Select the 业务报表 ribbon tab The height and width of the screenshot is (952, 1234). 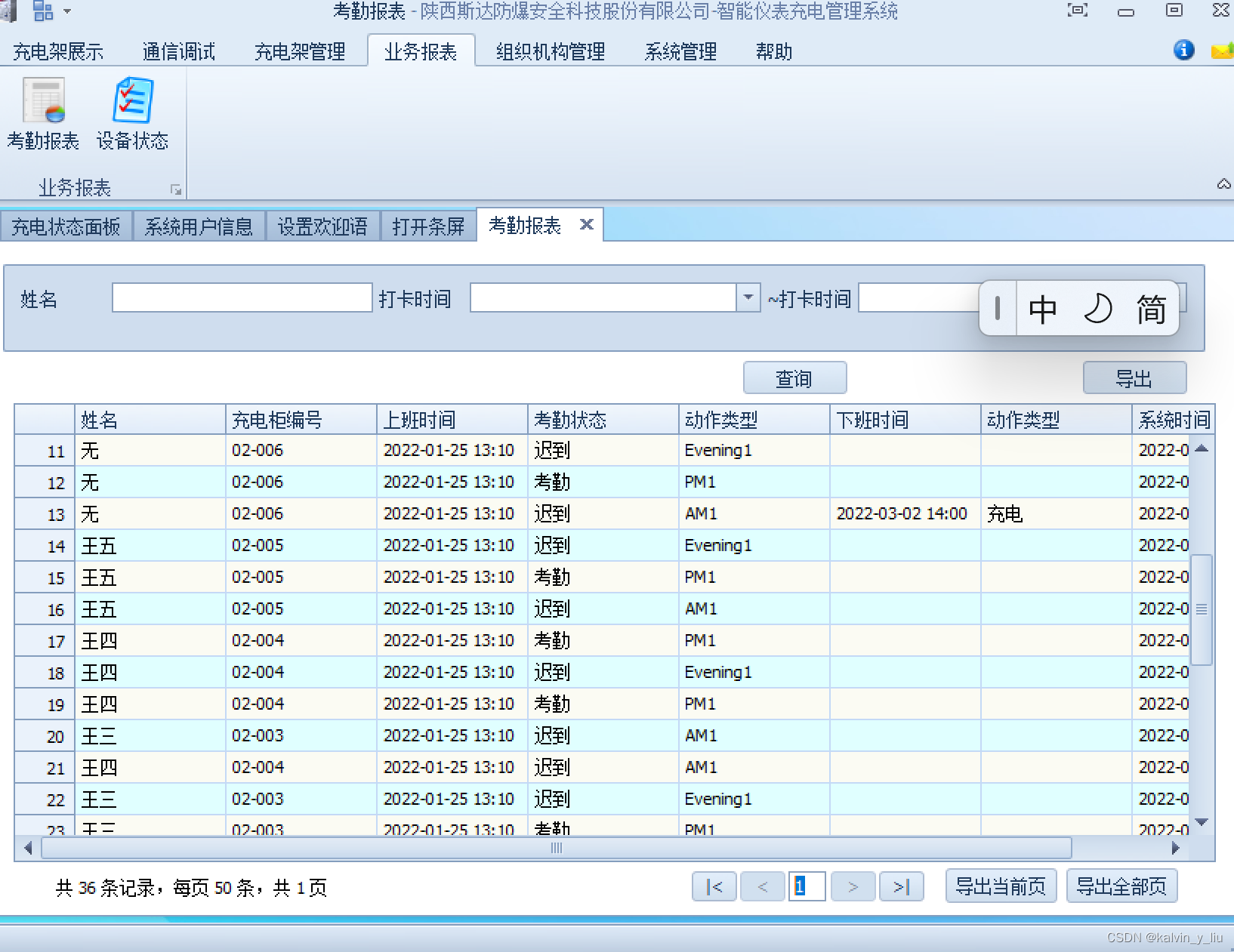(421, 51)
